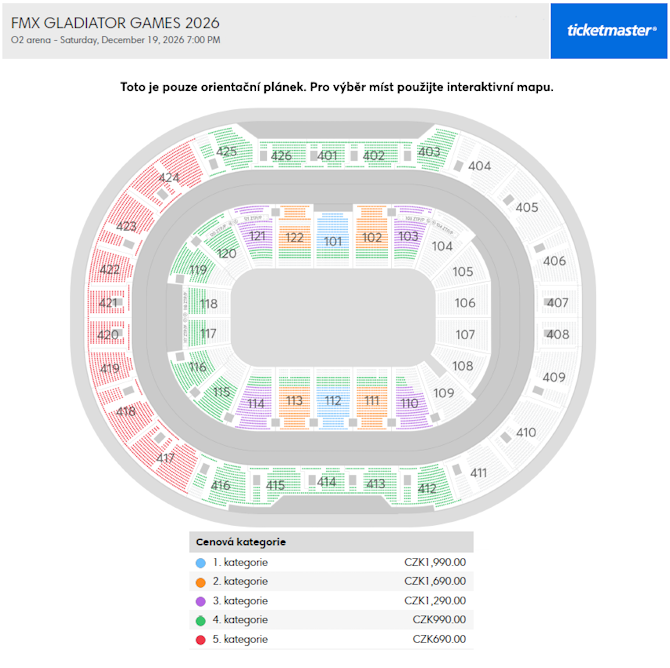
Task: Click the CZK1,990.00 price label
Action: click(x=435, y=562)
